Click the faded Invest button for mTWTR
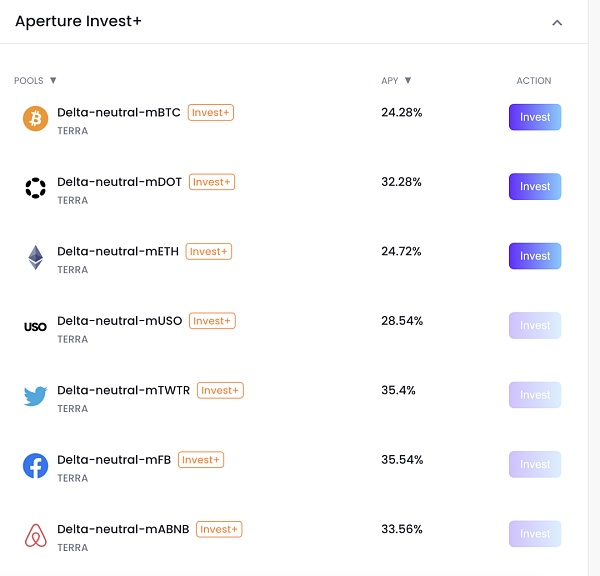Image resolution: width=600 pixels, height=576 pixels. [535, 395]
